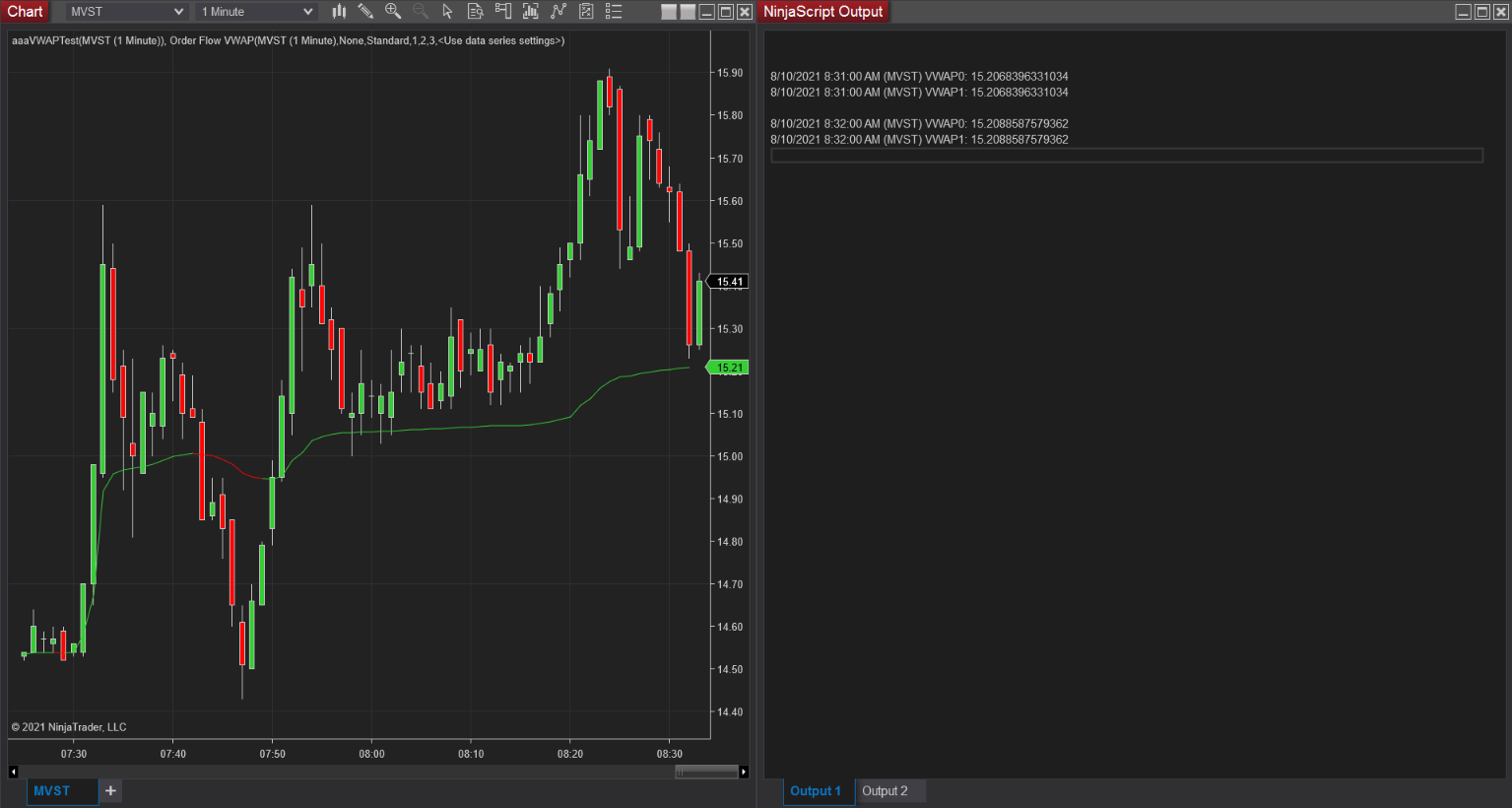
Task: Click the 15.50 price axis label
Action: click(x=730, y=243)
